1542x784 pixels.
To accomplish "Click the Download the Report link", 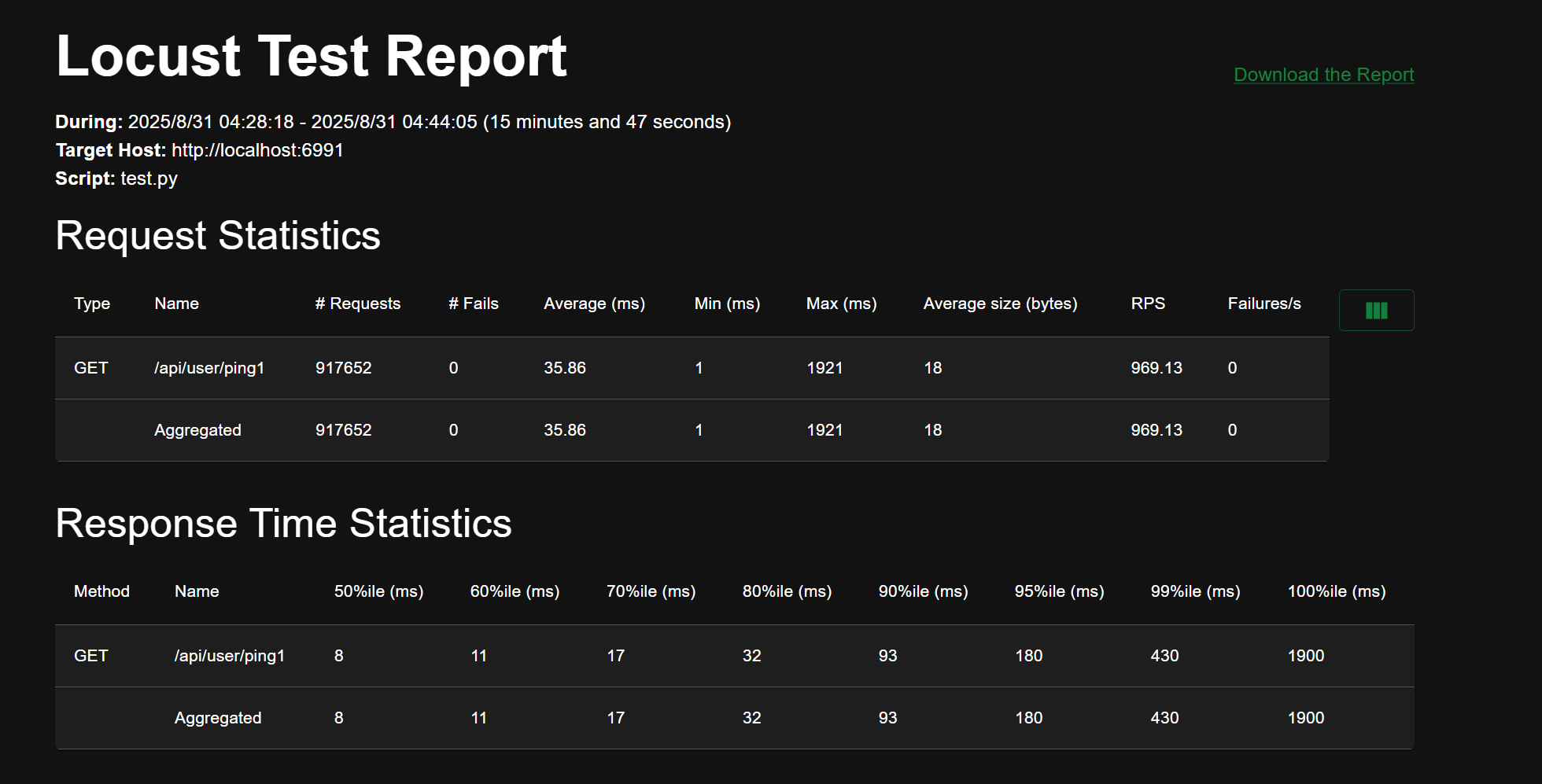I will coord(1323,75).
